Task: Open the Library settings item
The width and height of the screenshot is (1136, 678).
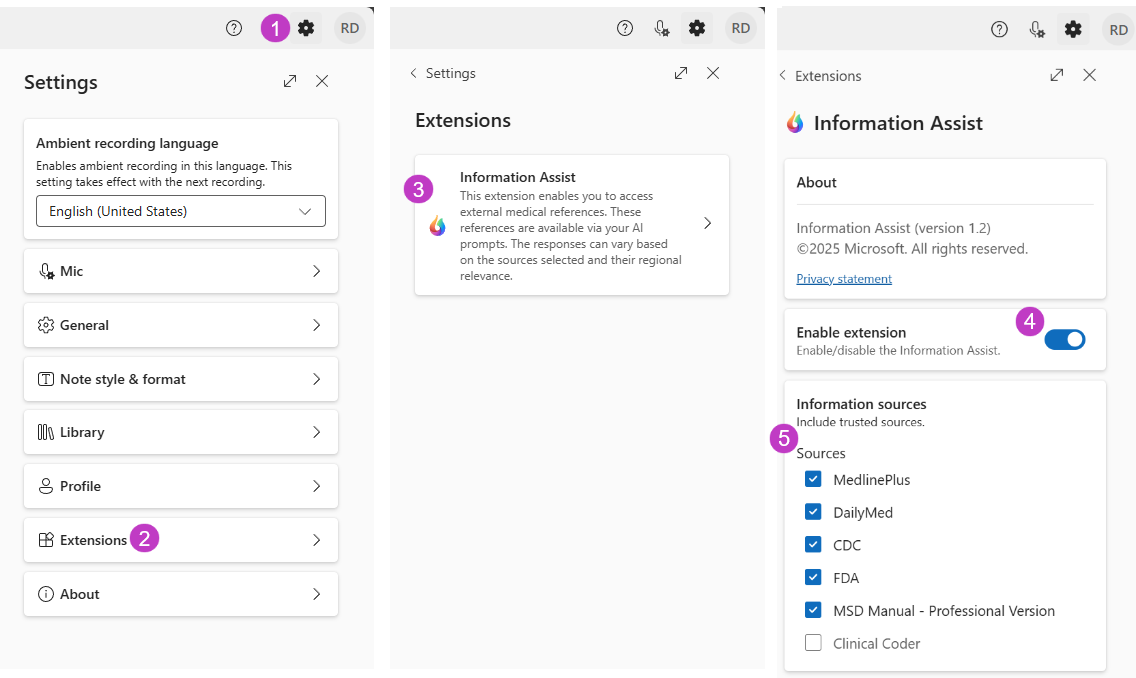Action: point(181,432)
